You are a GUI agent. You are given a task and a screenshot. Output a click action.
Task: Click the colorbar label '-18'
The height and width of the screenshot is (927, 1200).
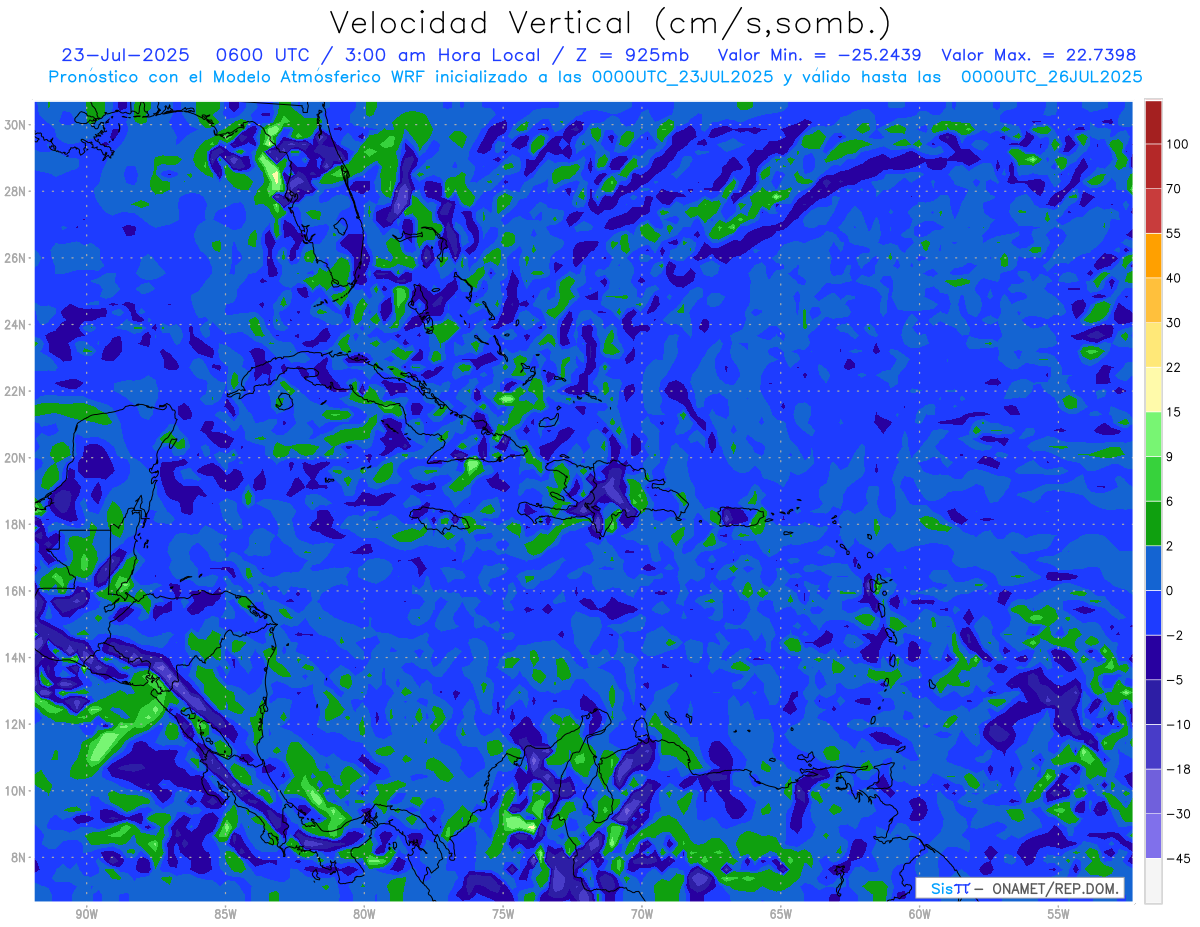1177,769
